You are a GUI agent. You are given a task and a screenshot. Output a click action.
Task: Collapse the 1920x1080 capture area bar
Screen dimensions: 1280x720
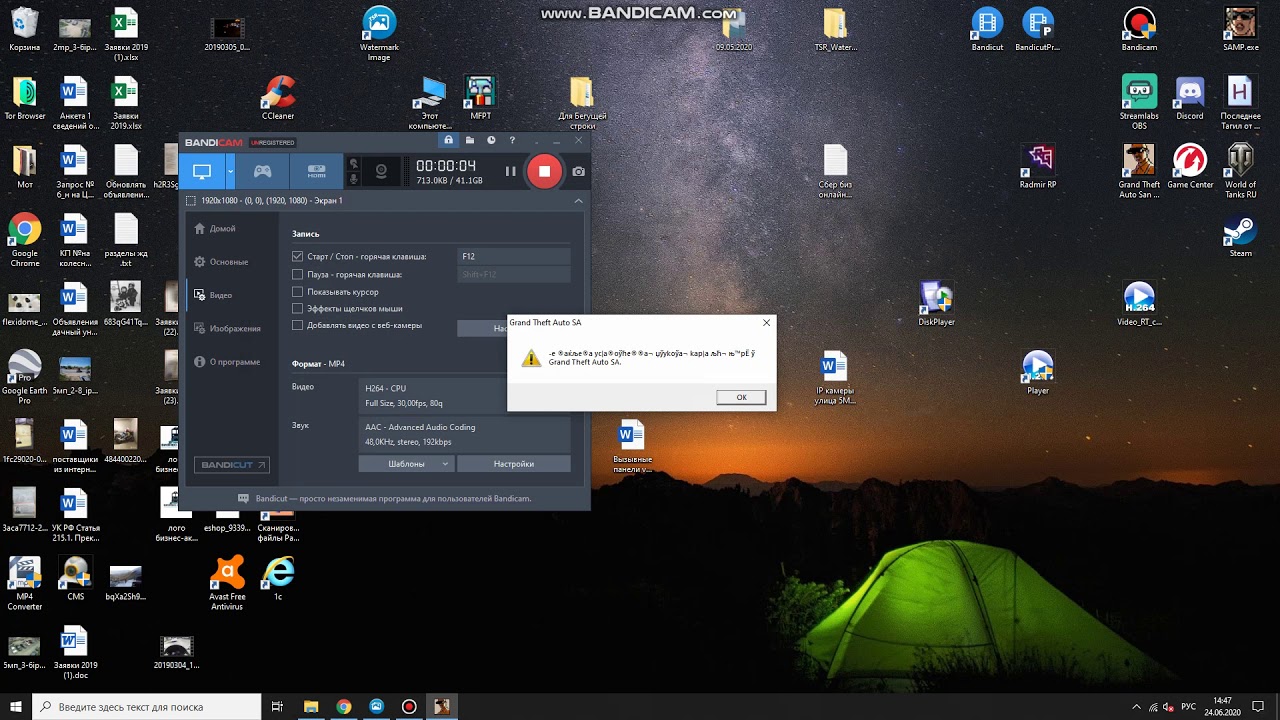pos(578,200)
